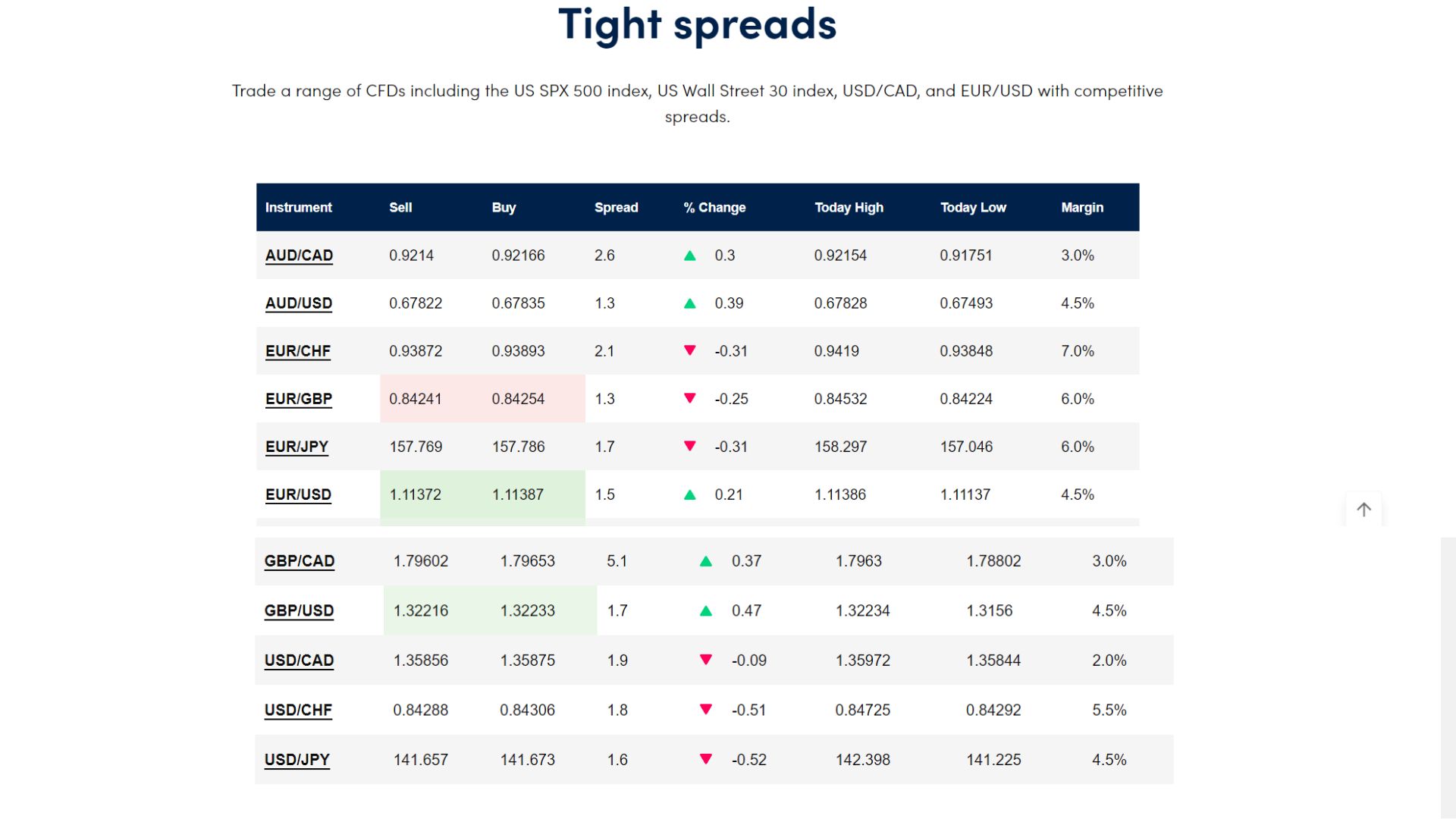
Task: Click the red down triangle in USD/CAD row
Action: click(x=706, y=660)
